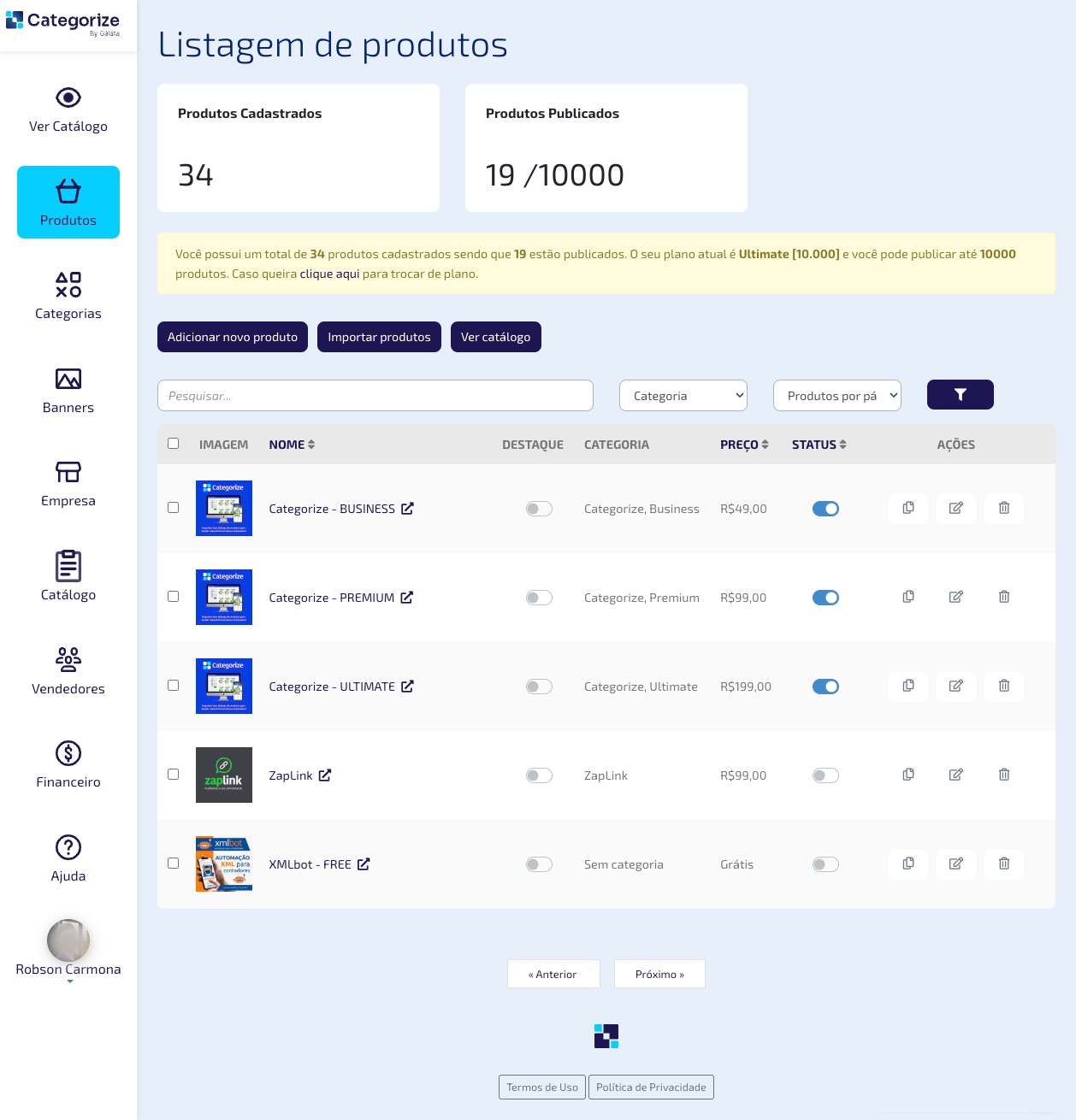Disable status for Categorize - PREMIUM
Viewport: 1076px width, 1120px height.
pos(825,598)
